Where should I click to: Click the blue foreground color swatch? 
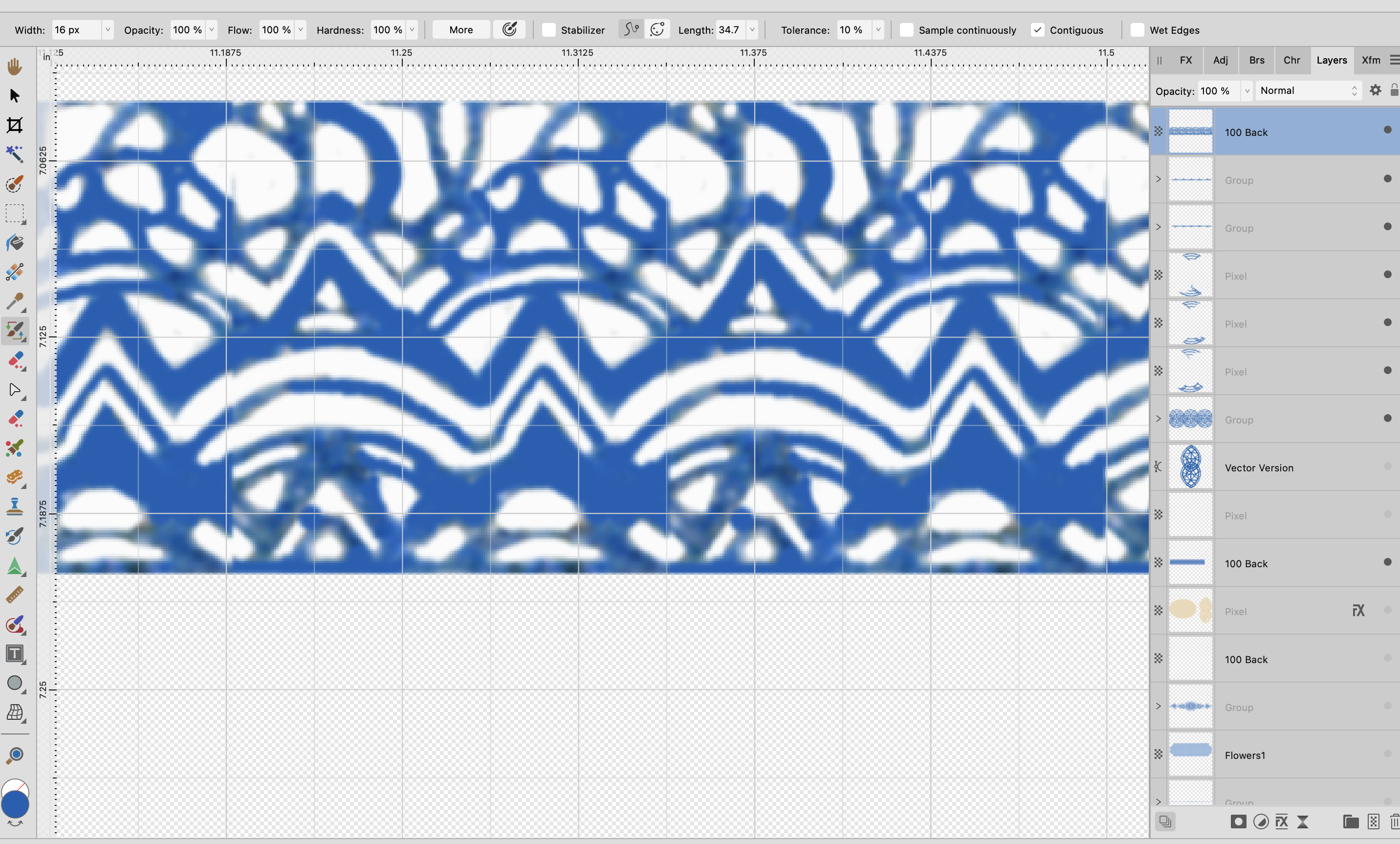pos(15,805)
